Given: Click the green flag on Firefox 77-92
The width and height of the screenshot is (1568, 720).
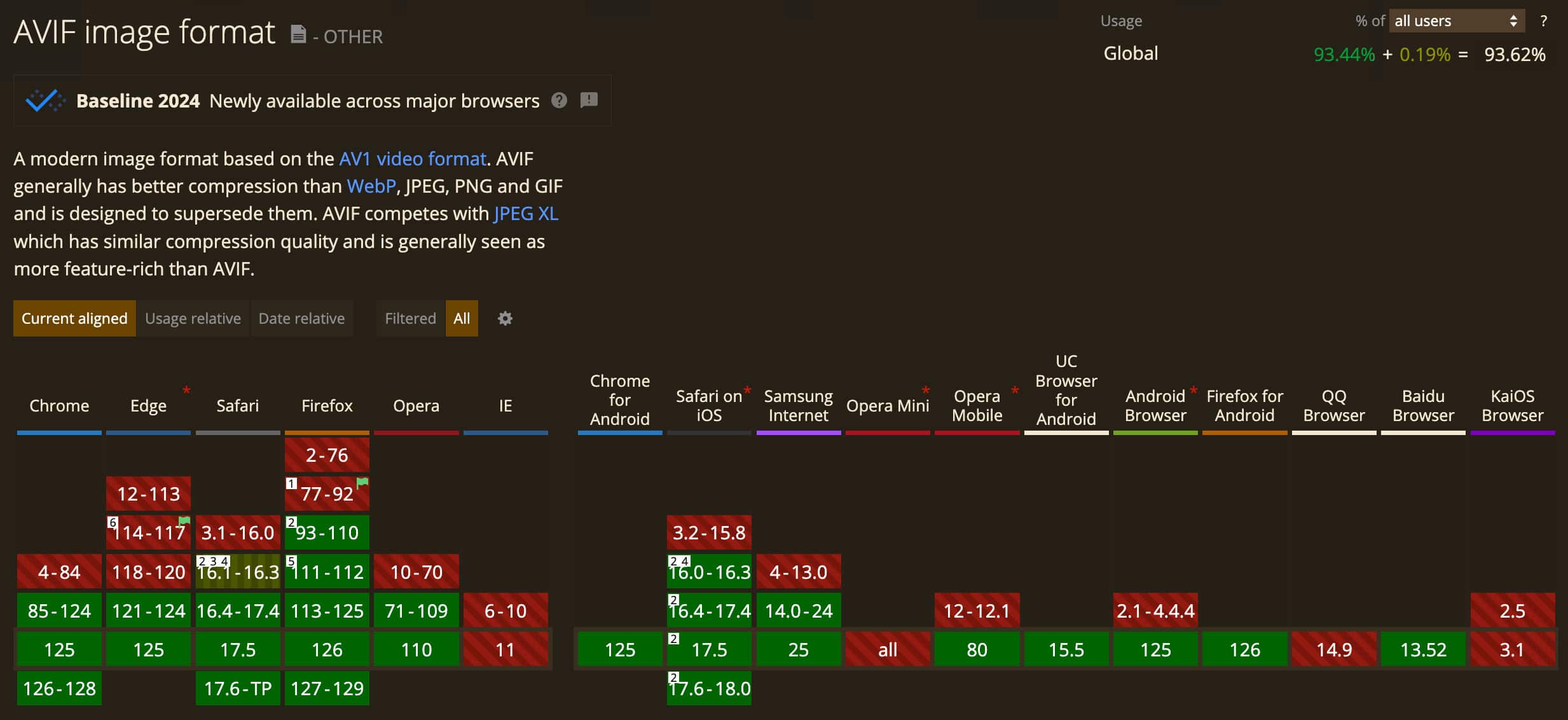Looking at the screenshot, I should click(362, 483).
